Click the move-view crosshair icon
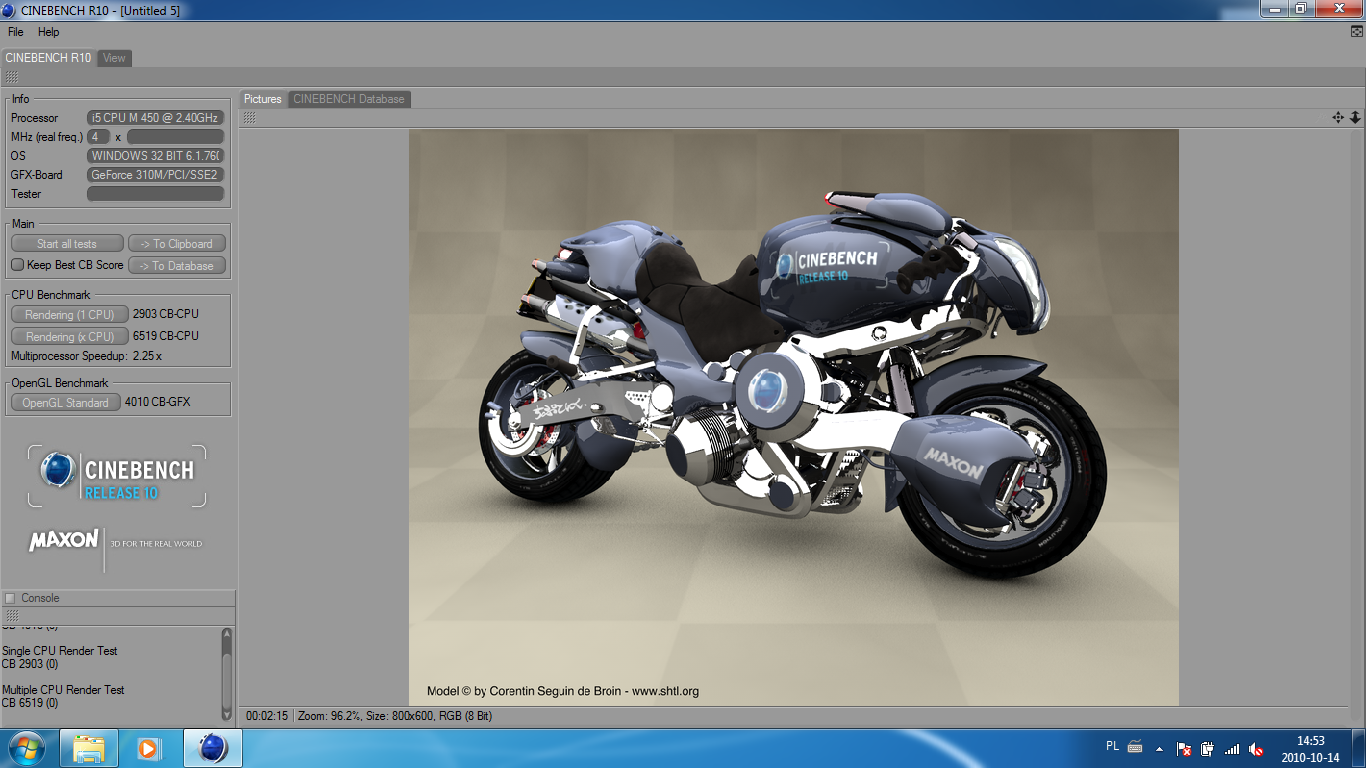 coord(1338,118)
